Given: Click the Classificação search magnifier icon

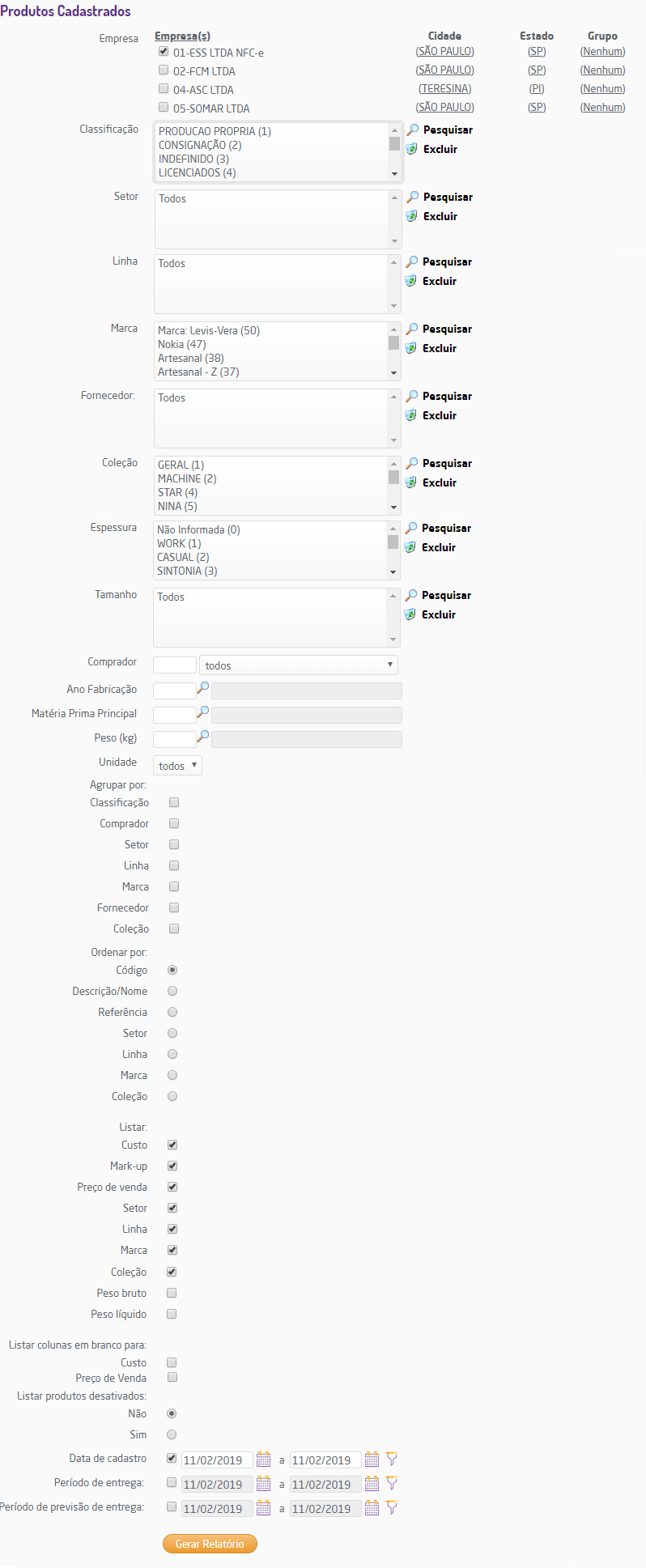Looking at the screenshot, I should (x=412, y=130).
